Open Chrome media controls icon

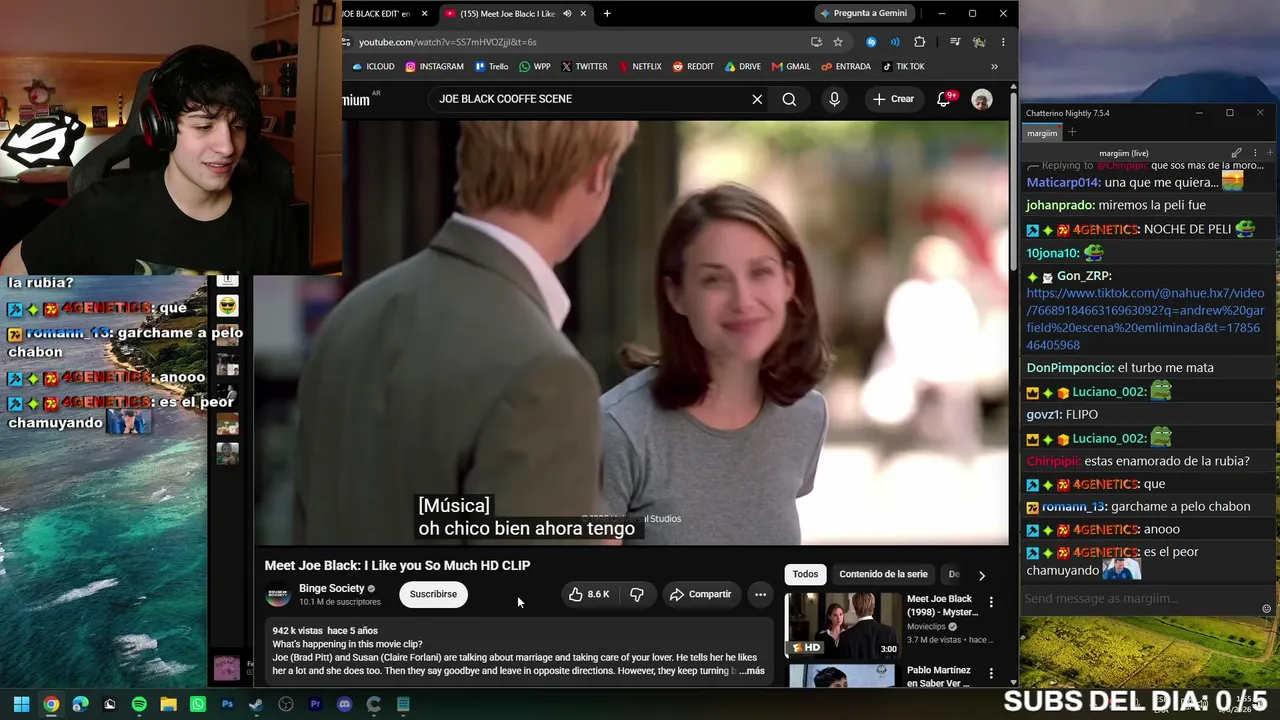pos(955,42)
